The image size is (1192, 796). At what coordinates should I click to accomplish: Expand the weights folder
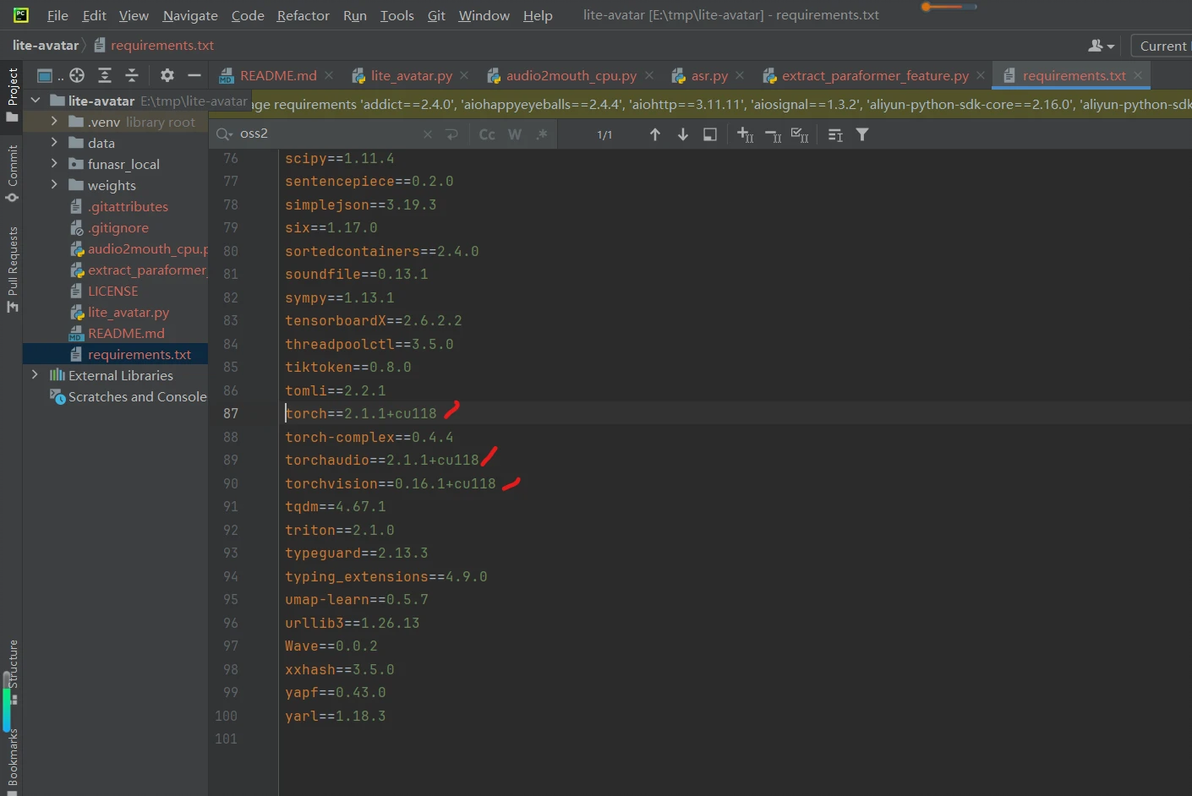[x=54, y=185]
